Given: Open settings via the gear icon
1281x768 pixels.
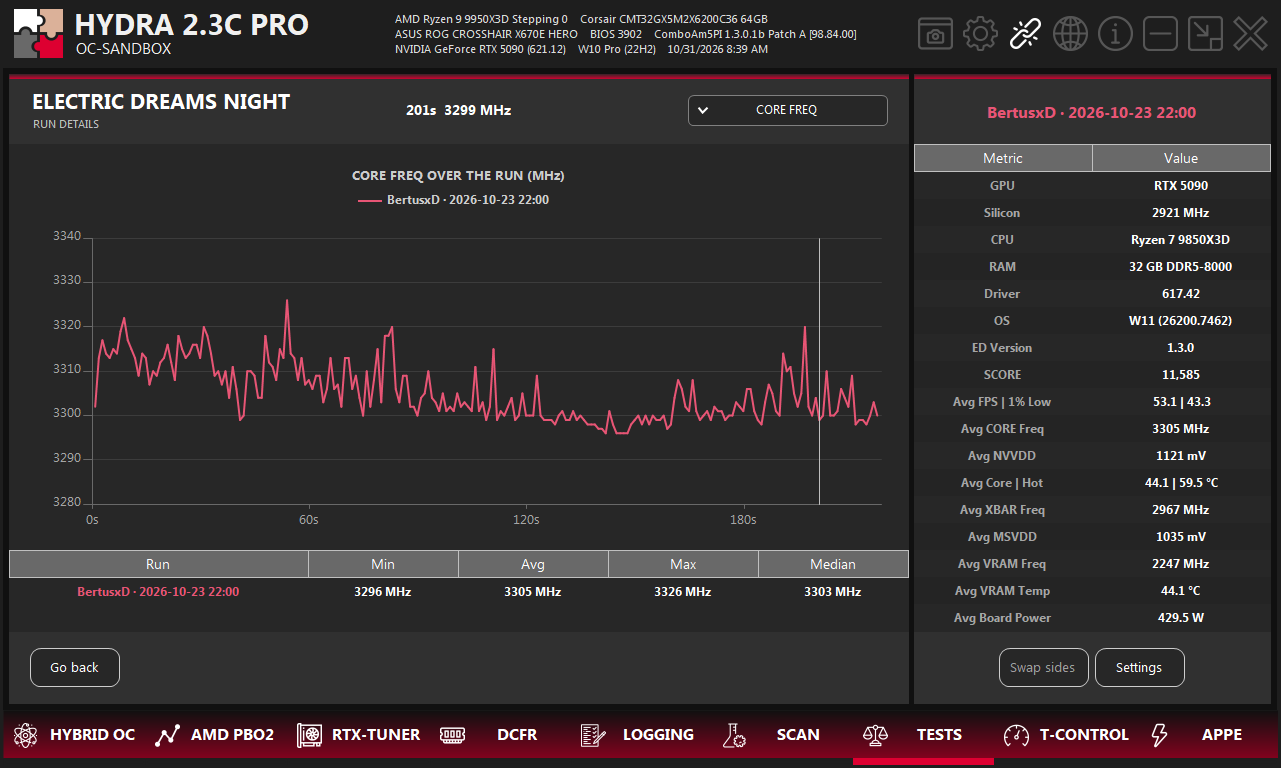Looking at the screenshot, I should click(980, 34).
